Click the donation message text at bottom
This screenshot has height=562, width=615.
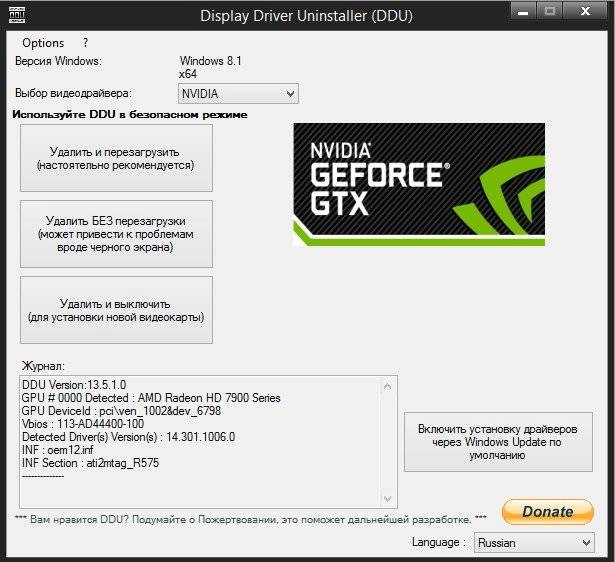click(251, 519)
